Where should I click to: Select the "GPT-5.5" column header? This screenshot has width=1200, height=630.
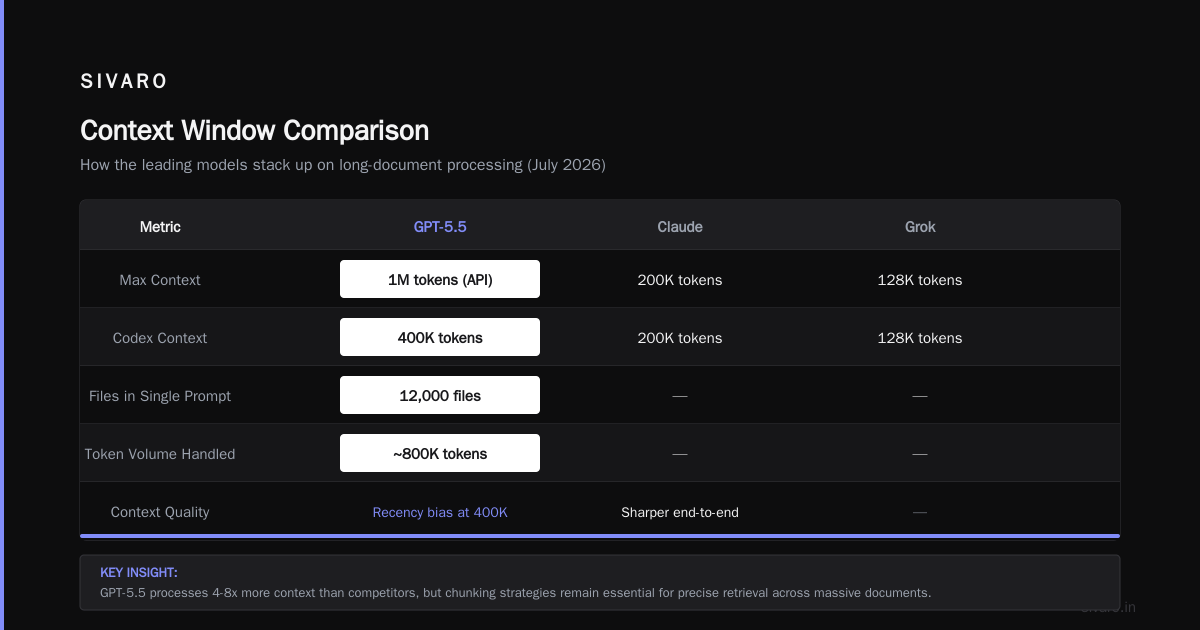[x=440, y=227]
